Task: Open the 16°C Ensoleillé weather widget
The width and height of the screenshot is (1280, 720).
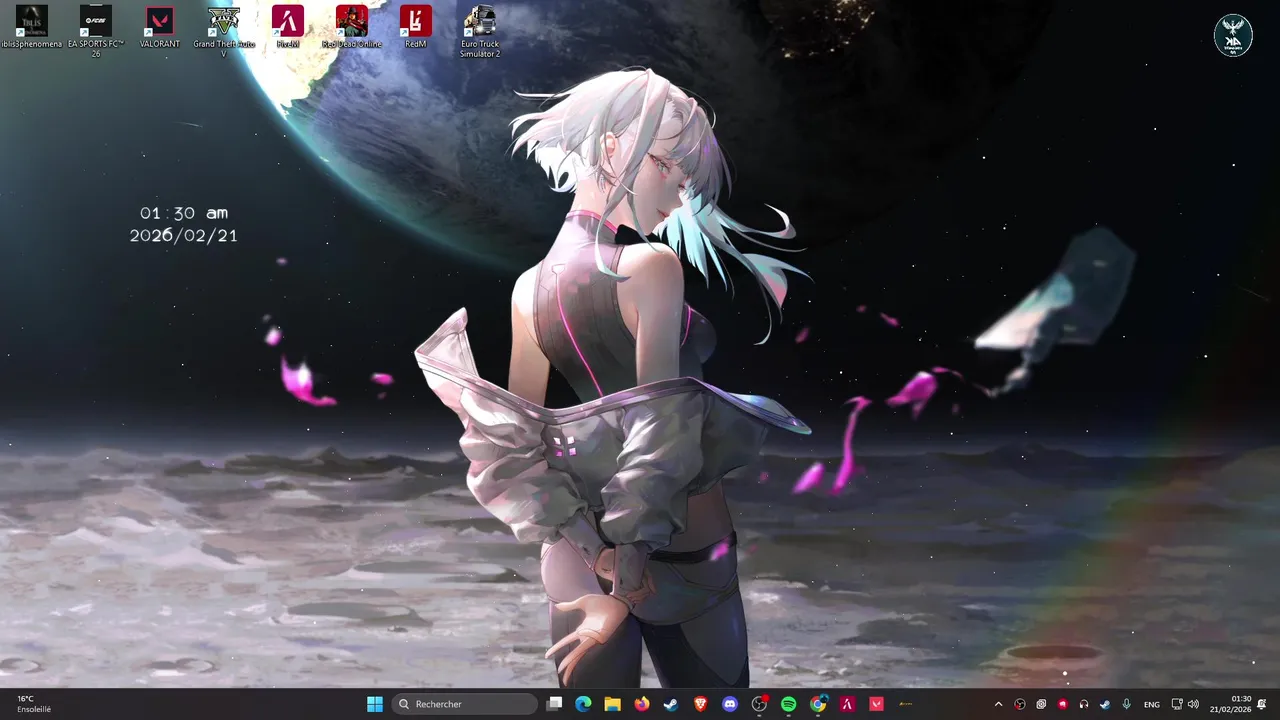Action: (x=33, y=704)
